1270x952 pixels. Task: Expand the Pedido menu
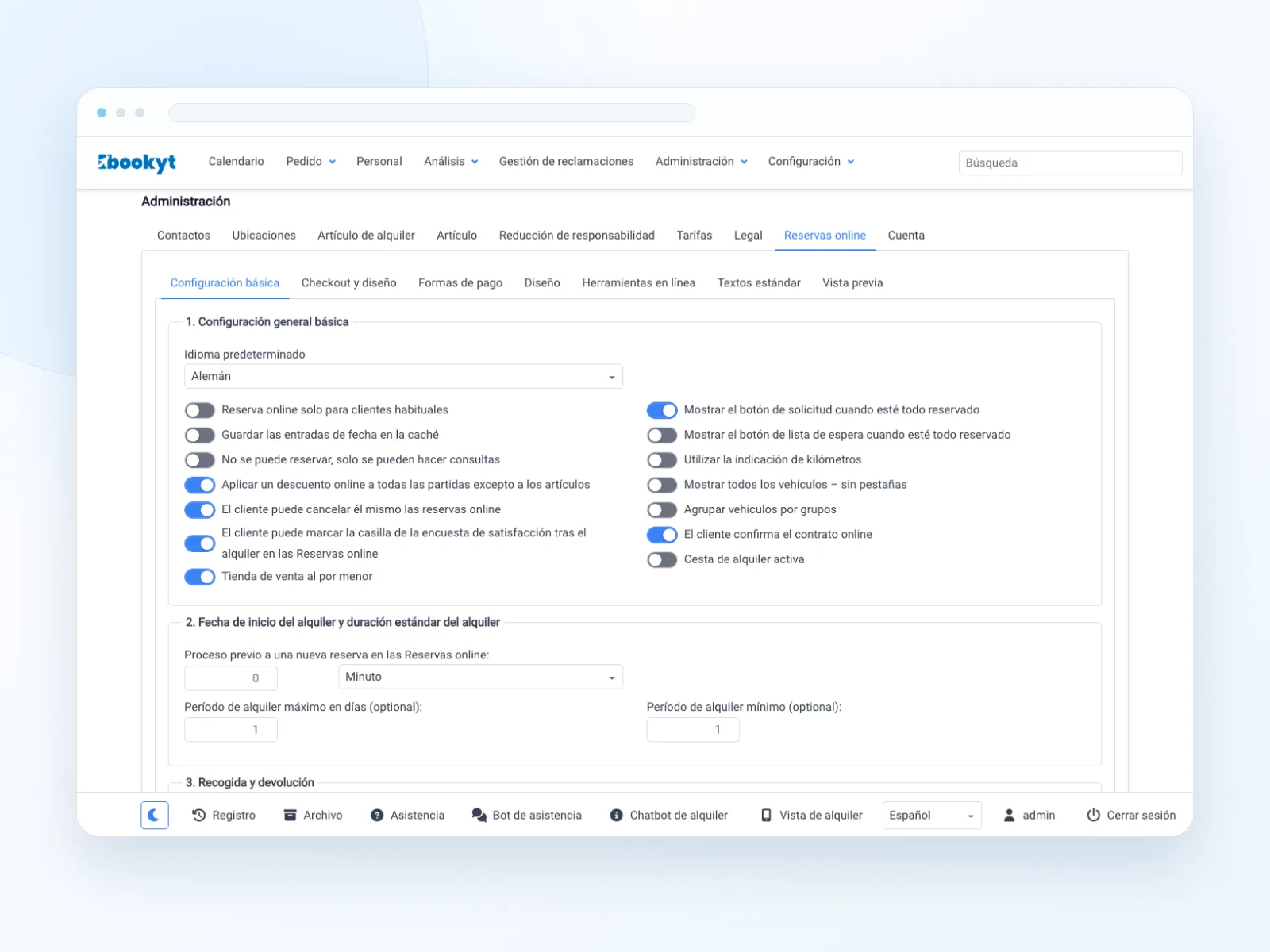tap(310, 161)
